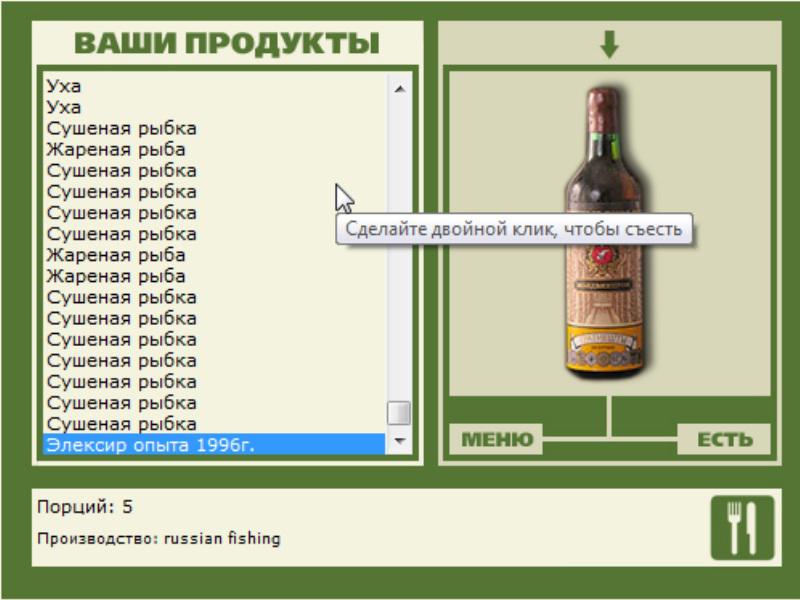Screen dimensions: 800x600
Task: Click the Производство: russian fishing text
Action: click(x=159, y=539)
